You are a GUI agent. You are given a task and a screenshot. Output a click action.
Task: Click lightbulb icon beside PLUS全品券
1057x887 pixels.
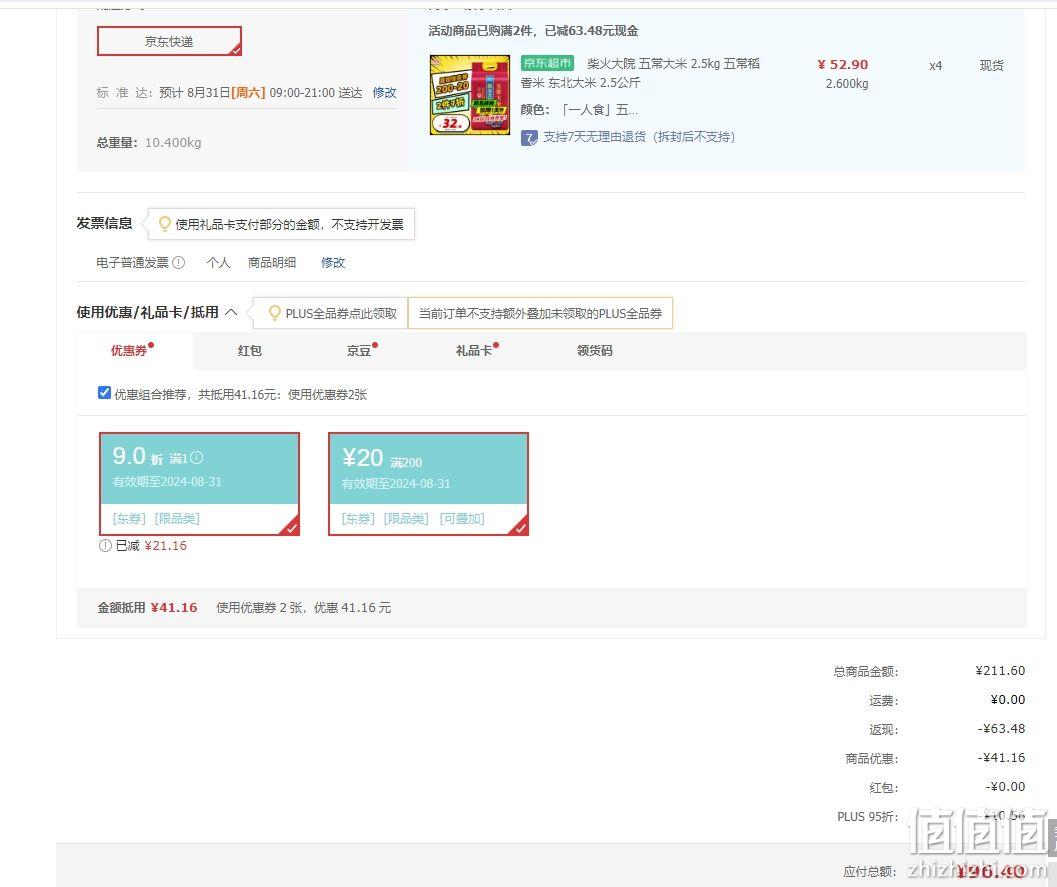click(274, 313)
